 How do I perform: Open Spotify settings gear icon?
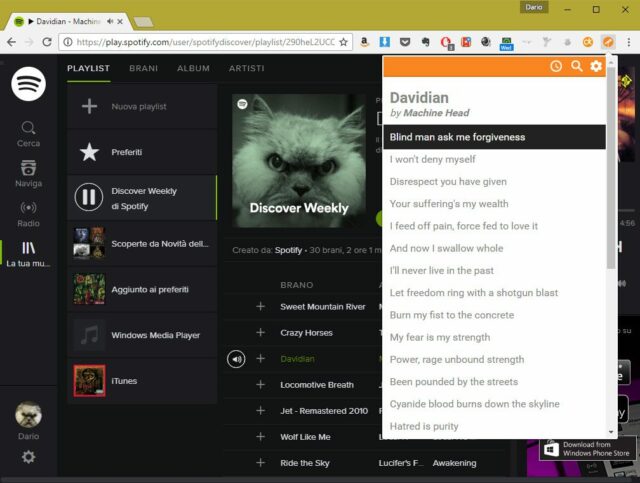[28, 457]
